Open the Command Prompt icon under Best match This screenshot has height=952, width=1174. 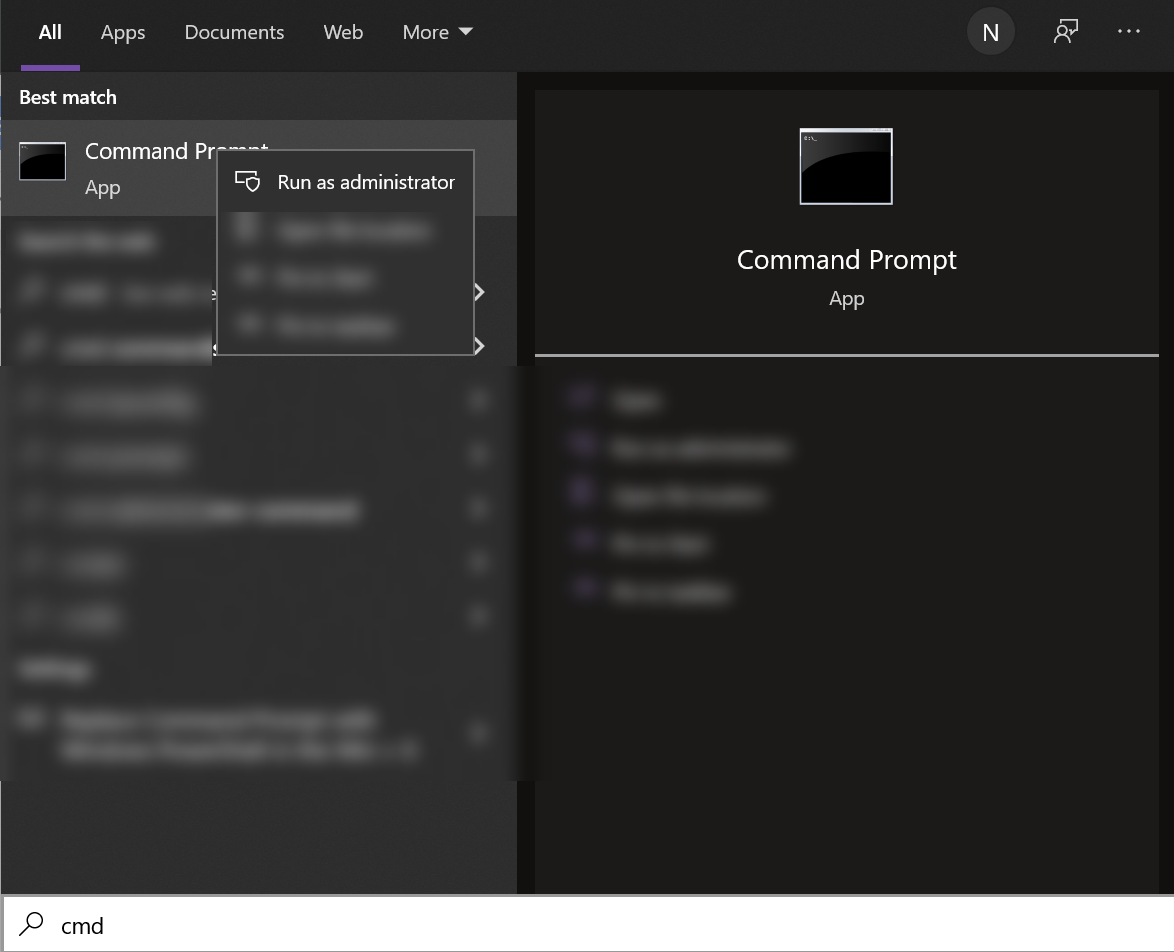(42, 161)
